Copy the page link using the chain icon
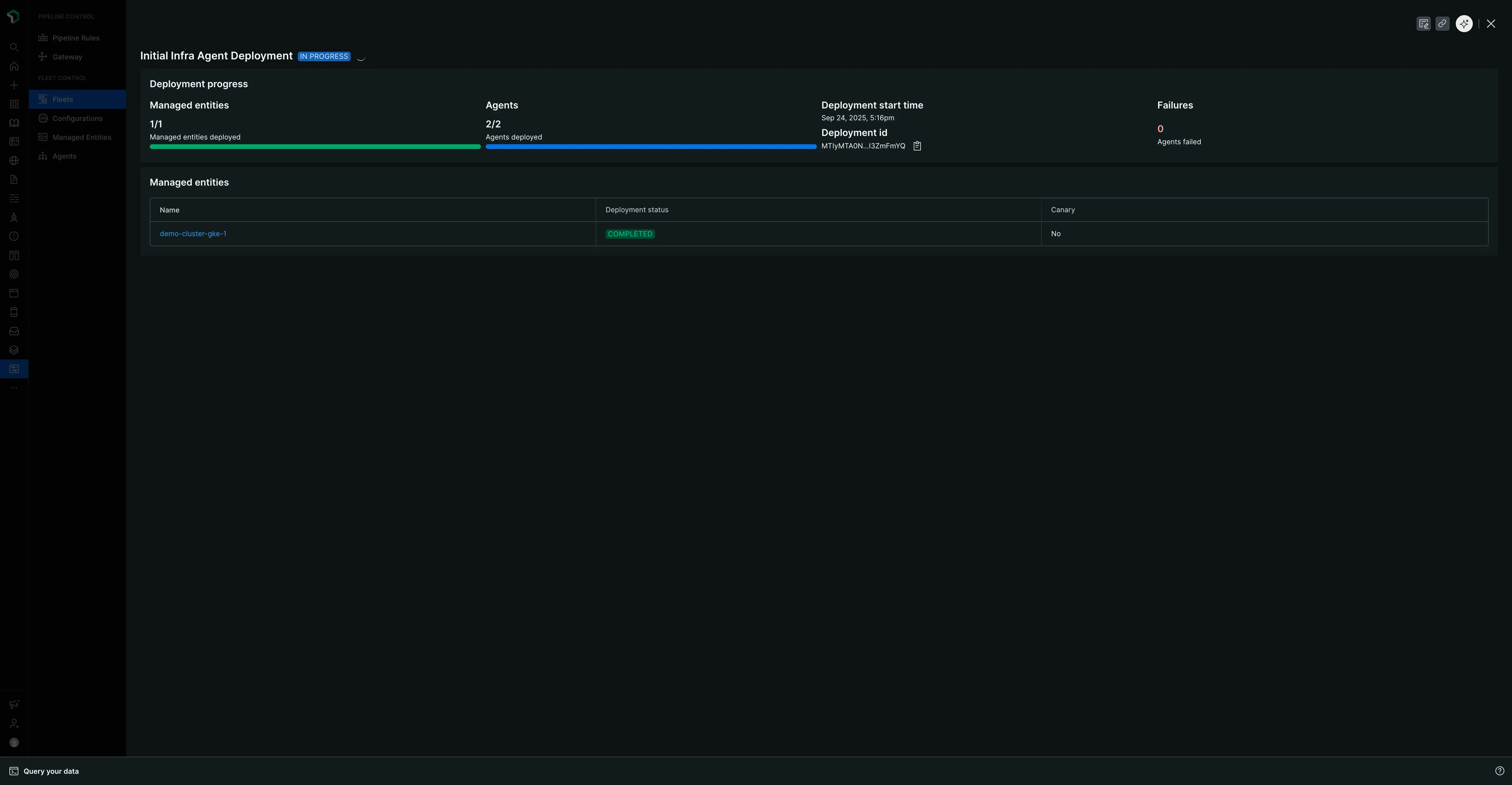Viewport: 1512px width, 785px height. 1443,23
